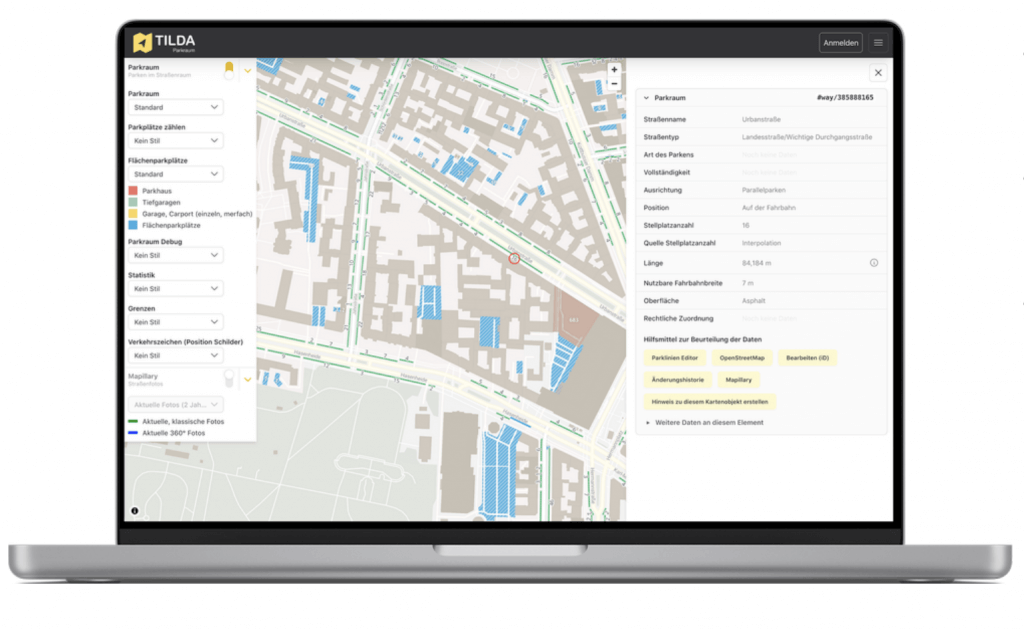Zoom in on the map
Image resolution: width=1024 pixels, height=629 pixels.
pyautogui.click(x=614, y=70)
